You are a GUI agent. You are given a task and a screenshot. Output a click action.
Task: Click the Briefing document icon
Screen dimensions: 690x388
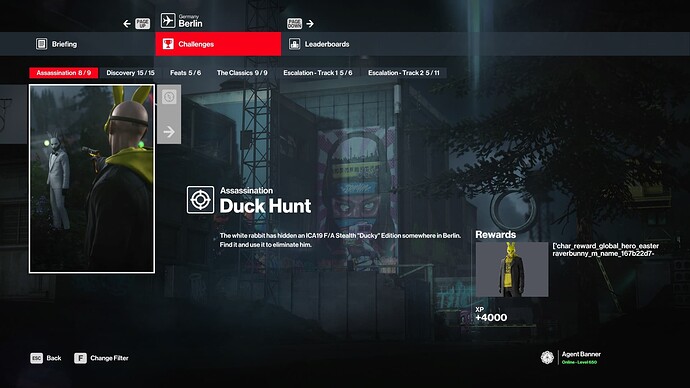pyautogui.click(x=41, y=44)
